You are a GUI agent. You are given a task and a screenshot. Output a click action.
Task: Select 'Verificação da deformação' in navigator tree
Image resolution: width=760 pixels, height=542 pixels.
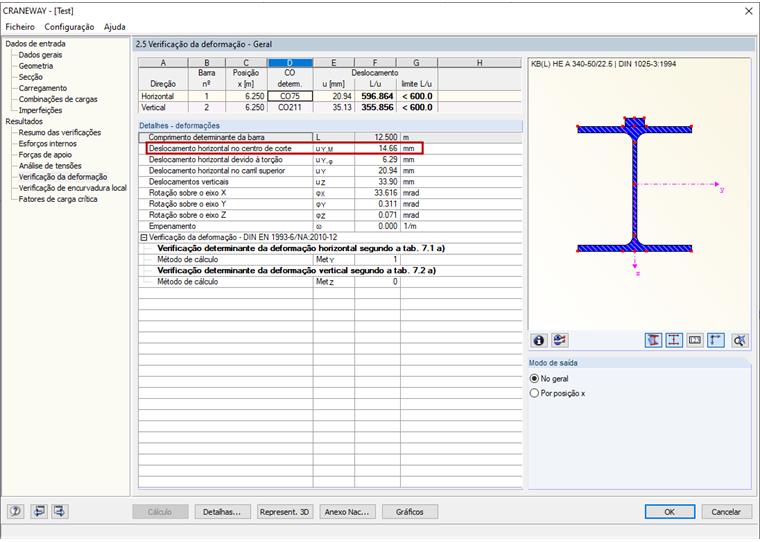63,177
